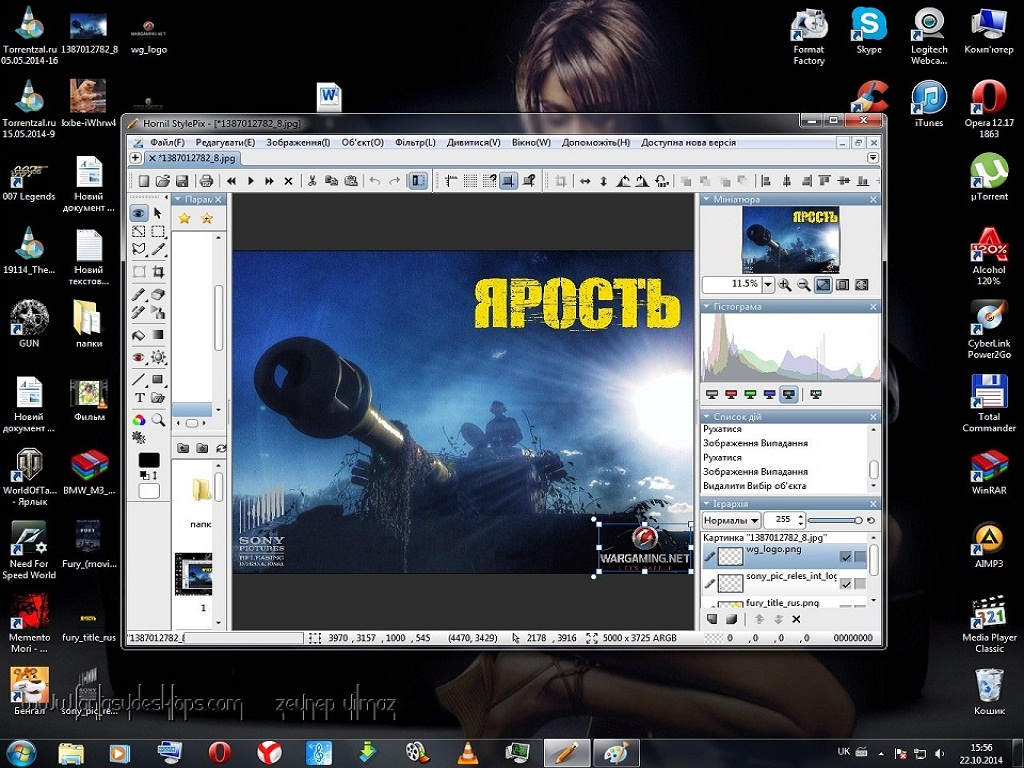Select the fury_title_rus.png layer row
Image resolution: width=1024 pixels, height=768 pixels.
[x=785, y=603]
